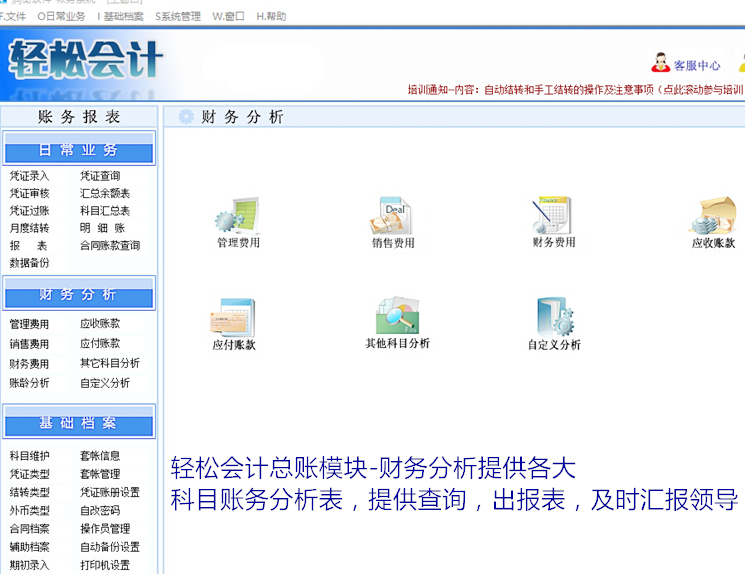Open the 其他科目分析 magnifier icon
745x574 pixels.
coord(398,316)
